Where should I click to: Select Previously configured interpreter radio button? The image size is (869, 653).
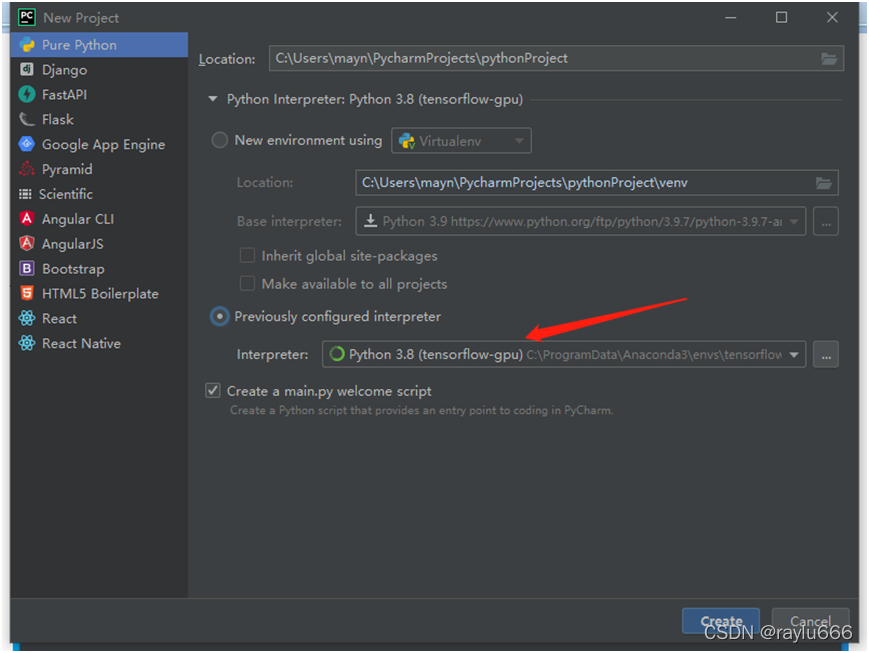[219, 317]
